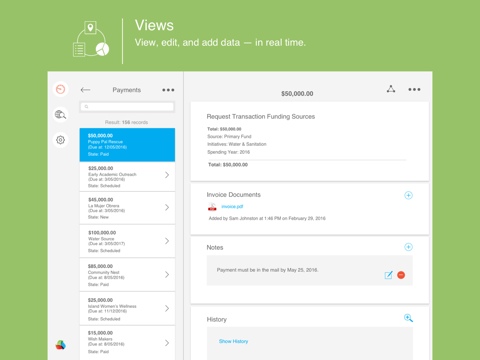
Task: Open the Payments list three-dot menu
Action: click(168, 90)
